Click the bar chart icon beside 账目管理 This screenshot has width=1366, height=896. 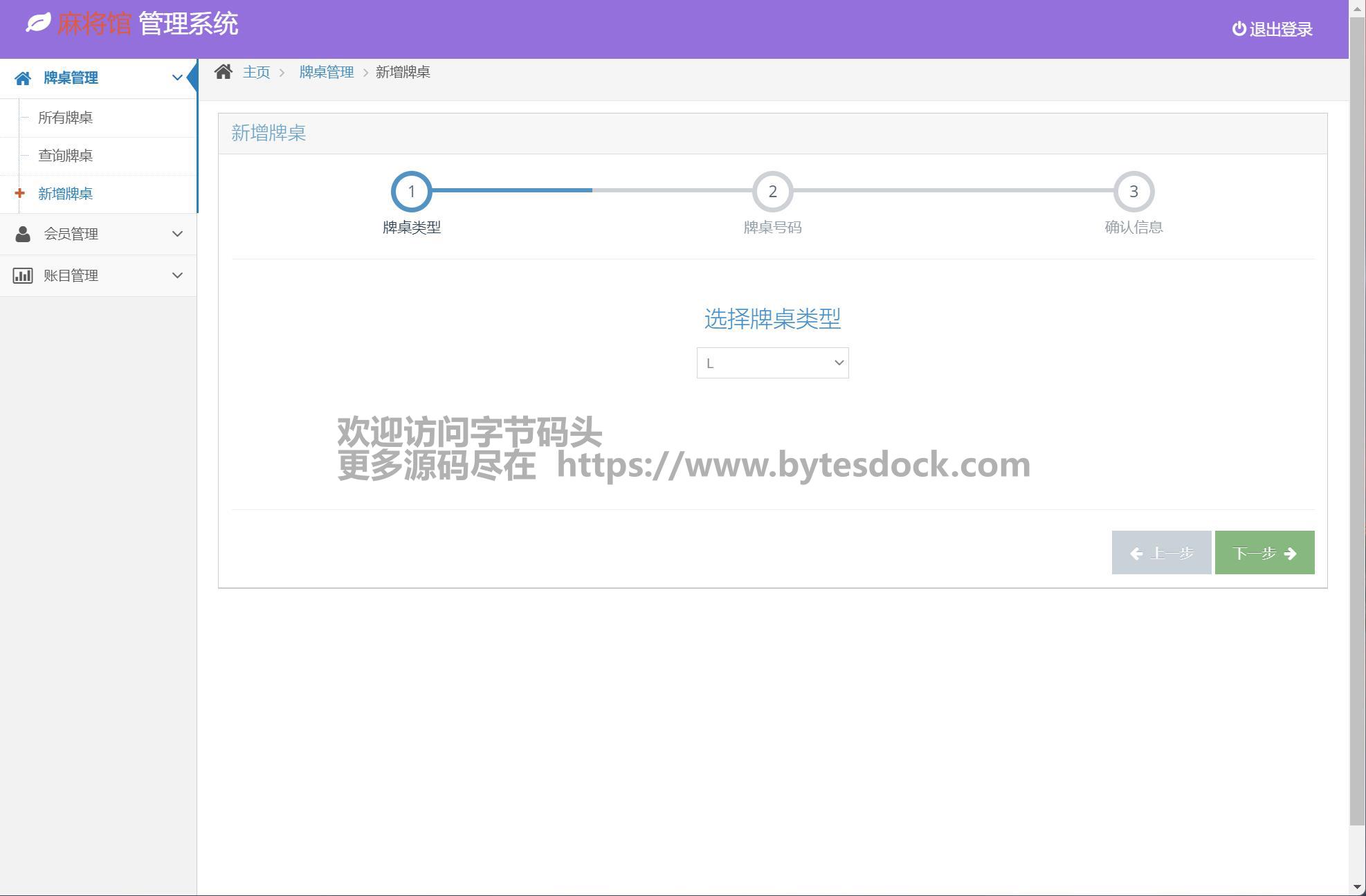pyautogui.click(x=23, y=275)
